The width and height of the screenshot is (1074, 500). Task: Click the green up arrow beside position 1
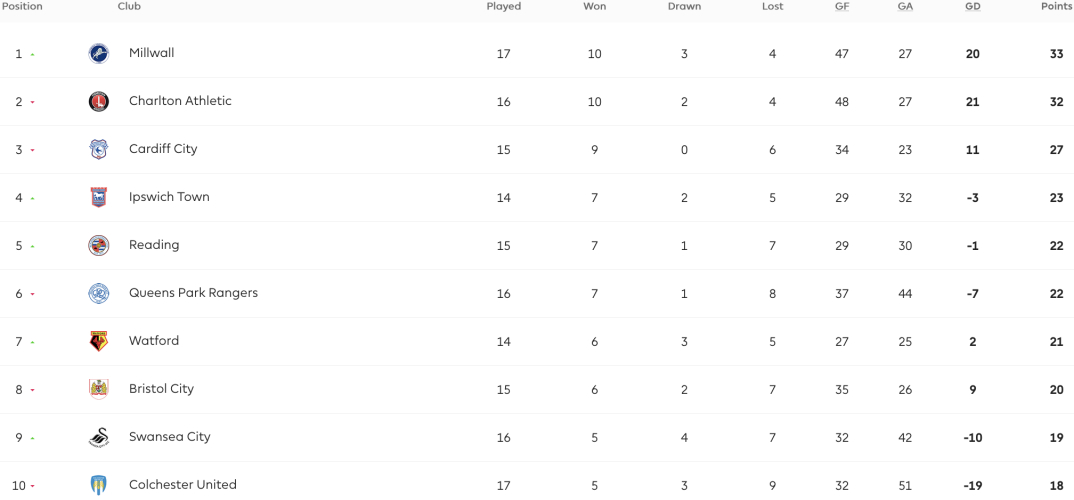[x=32, y=54]
